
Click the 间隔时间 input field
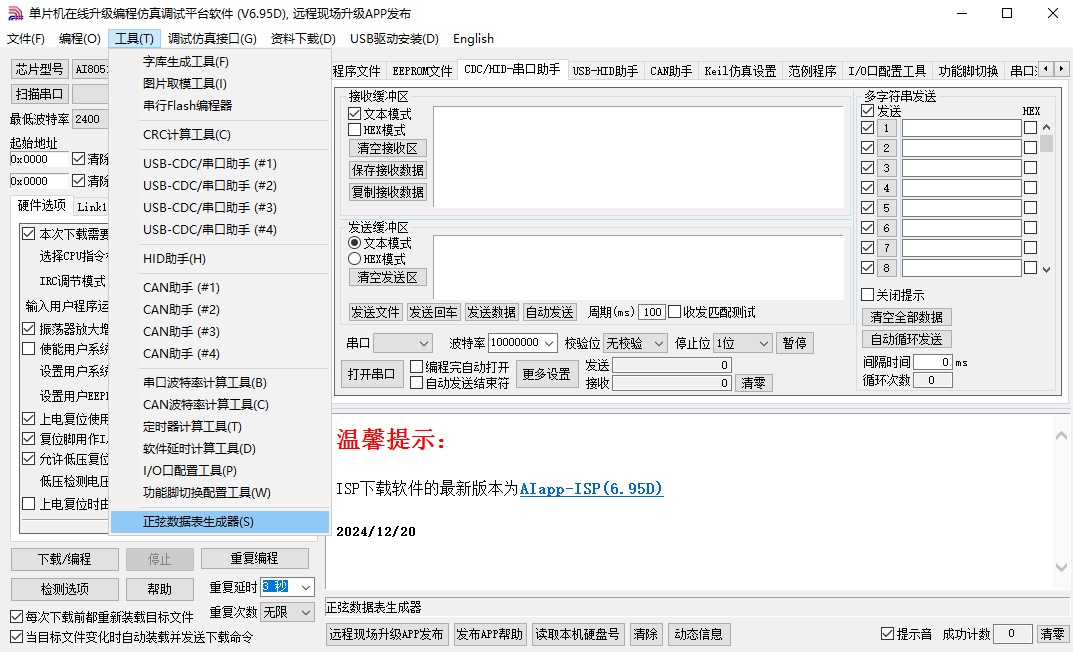(x=933, y=362)
